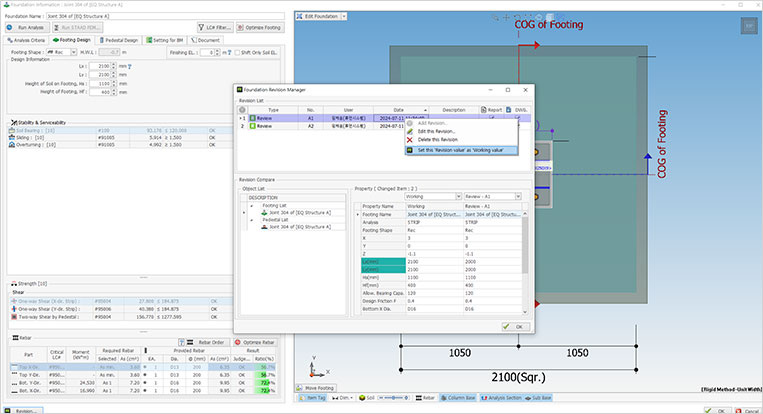
Task: Select the Bot. Y-Dir. rebar row
Action: [x=143, y=383]
